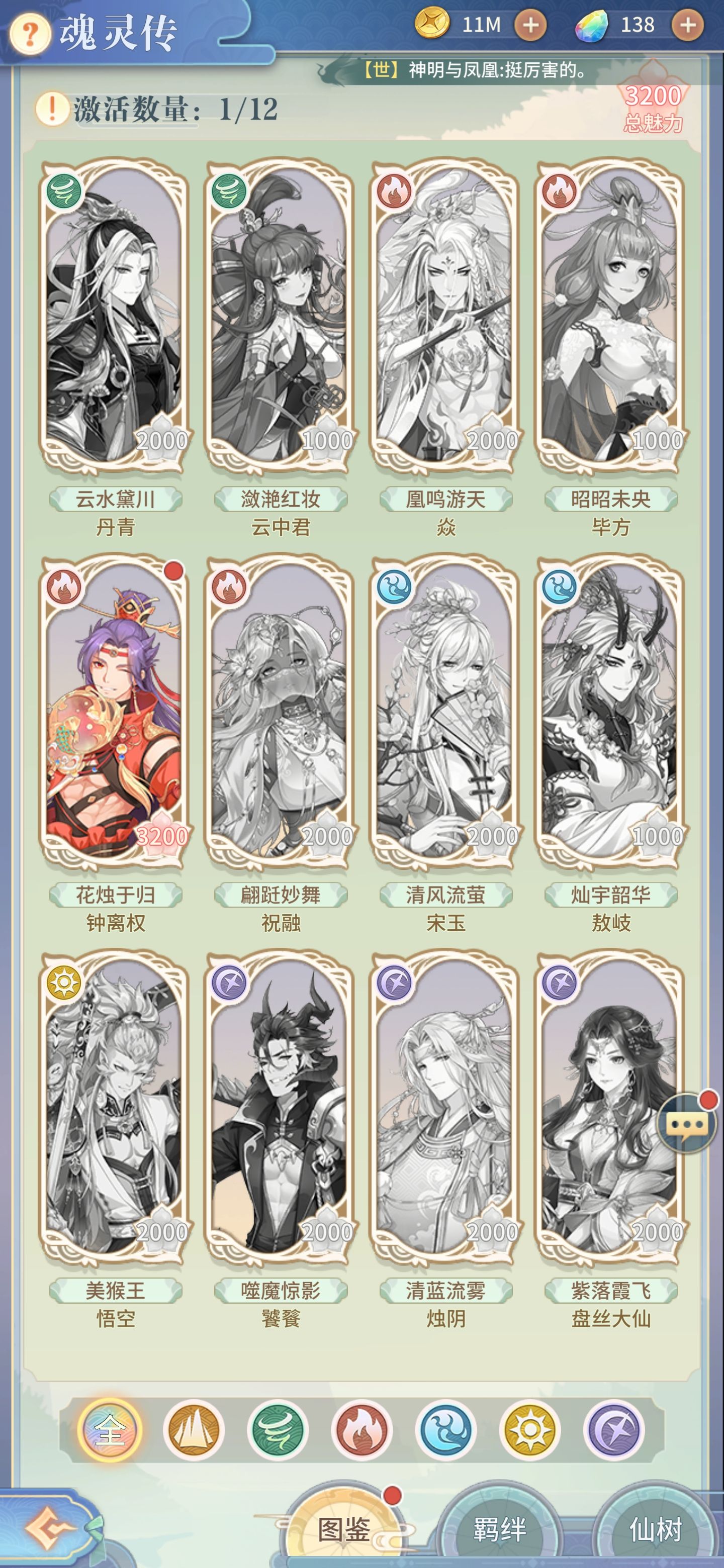The height and width of the screenshot is (1568, 724).
Task: Open the 仙树 tab
Action: (656, 1529)
